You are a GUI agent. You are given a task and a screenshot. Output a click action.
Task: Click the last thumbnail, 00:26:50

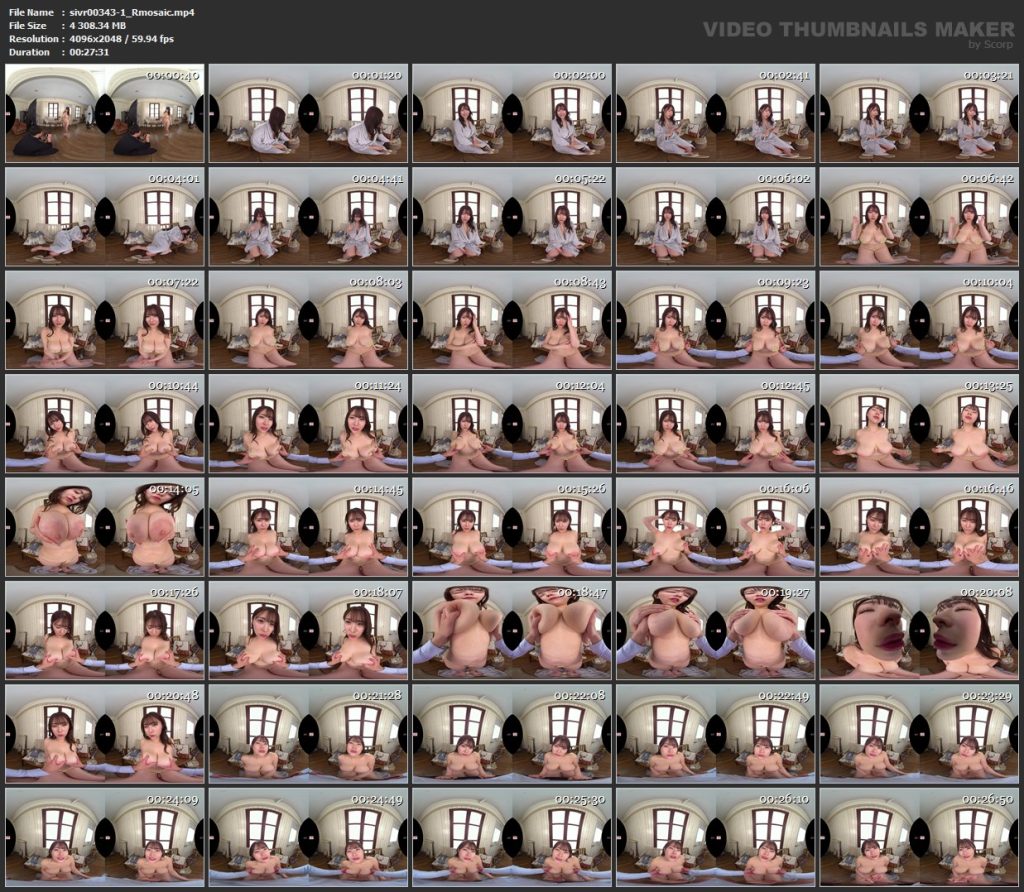(x=918, y=835)
